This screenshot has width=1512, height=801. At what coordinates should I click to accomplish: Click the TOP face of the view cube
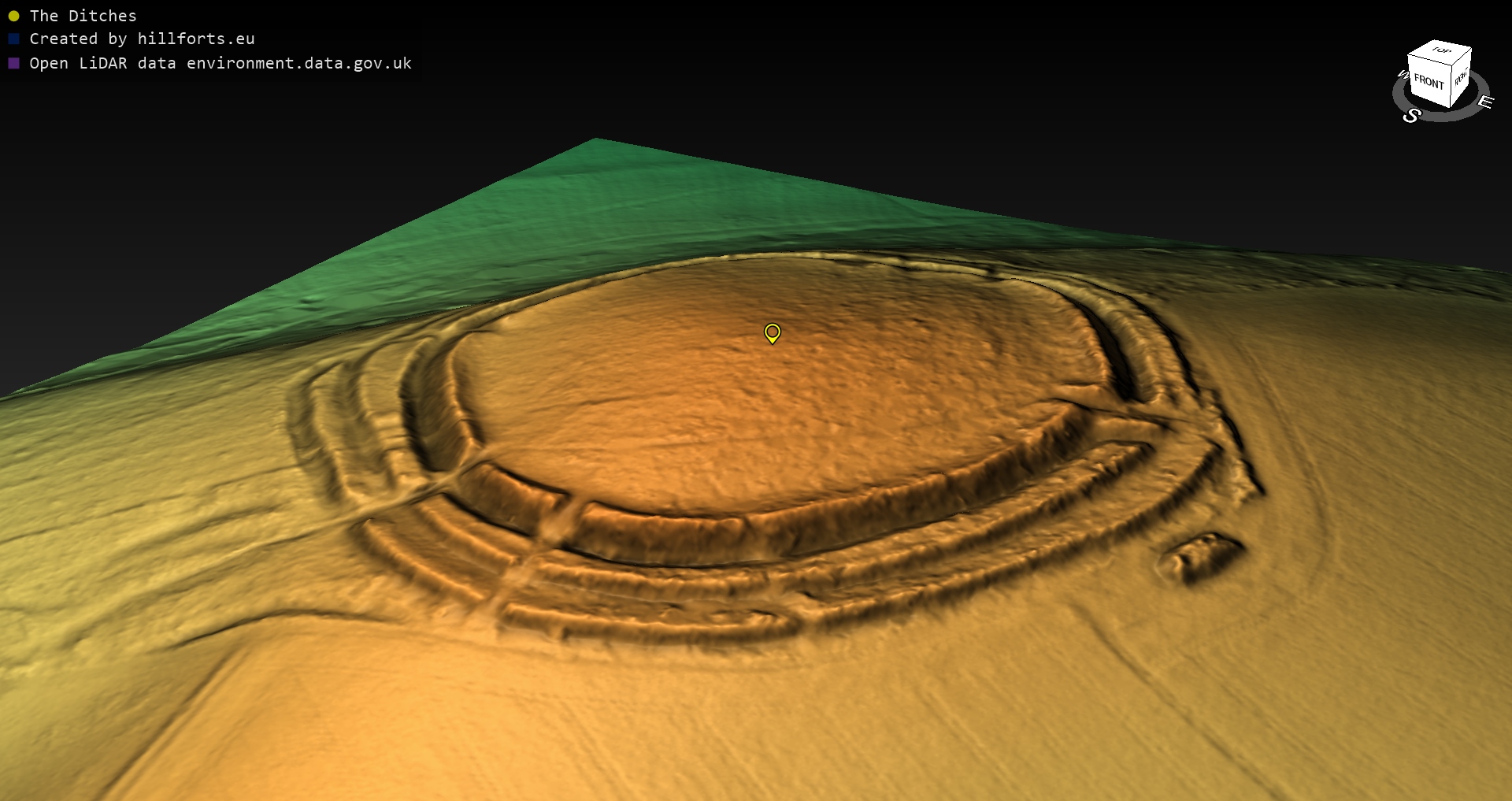1441,50
